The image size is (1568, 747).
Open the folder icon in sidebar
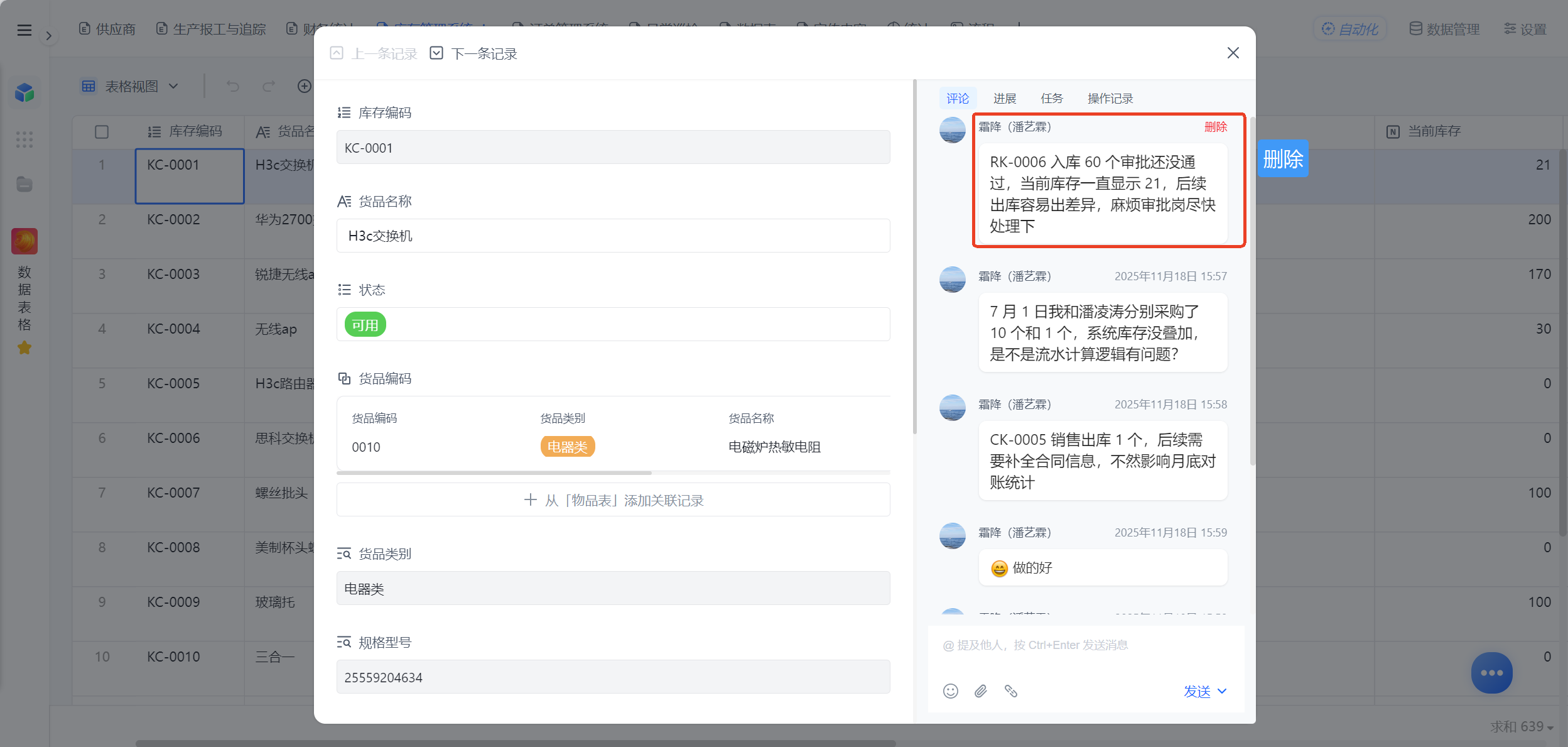pyautogui.click(x=24, y=184)
